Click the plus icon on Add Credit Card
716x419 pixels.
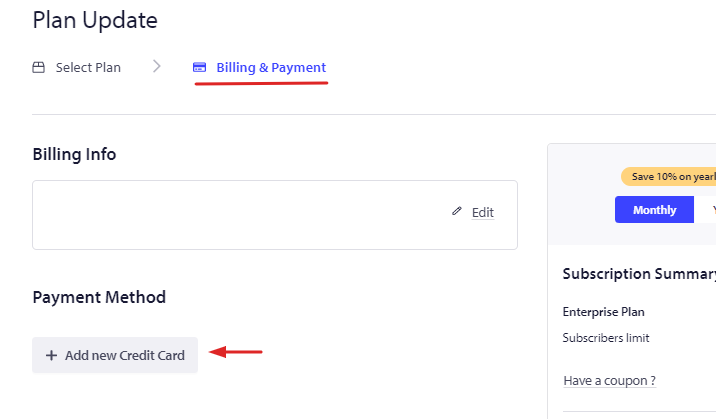pos(52,356)
